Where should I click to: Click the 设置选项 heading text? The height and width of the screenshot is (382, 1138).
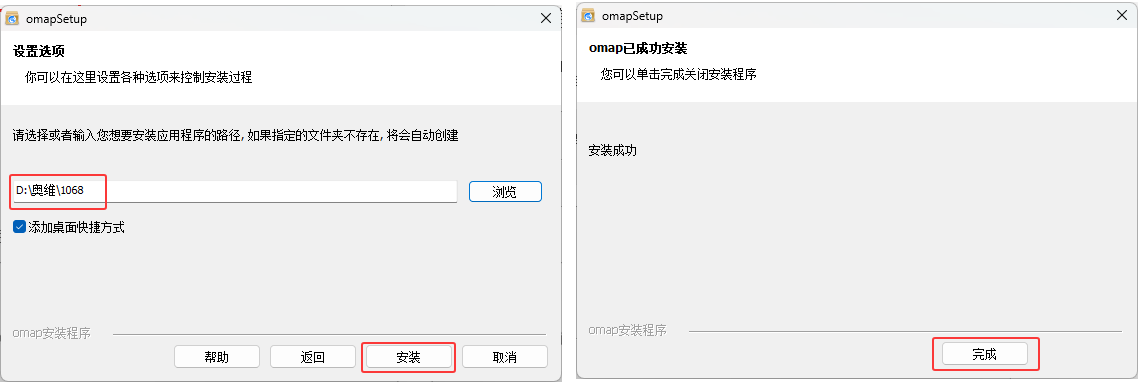point(40,52)
